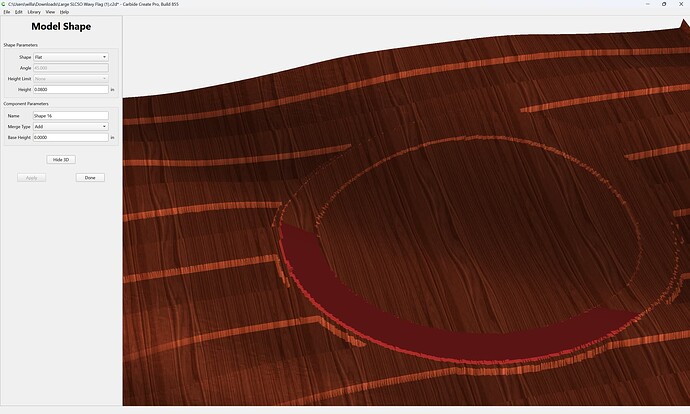Click the Height Limit label
The width and height of the screenshot is (690, 414).
coord(19,79)
